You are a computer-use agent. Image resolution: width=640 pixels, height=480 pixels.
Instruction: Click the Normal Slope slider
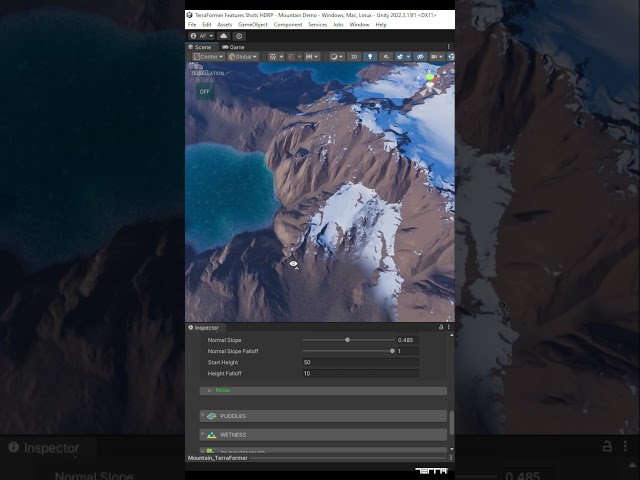348,340
